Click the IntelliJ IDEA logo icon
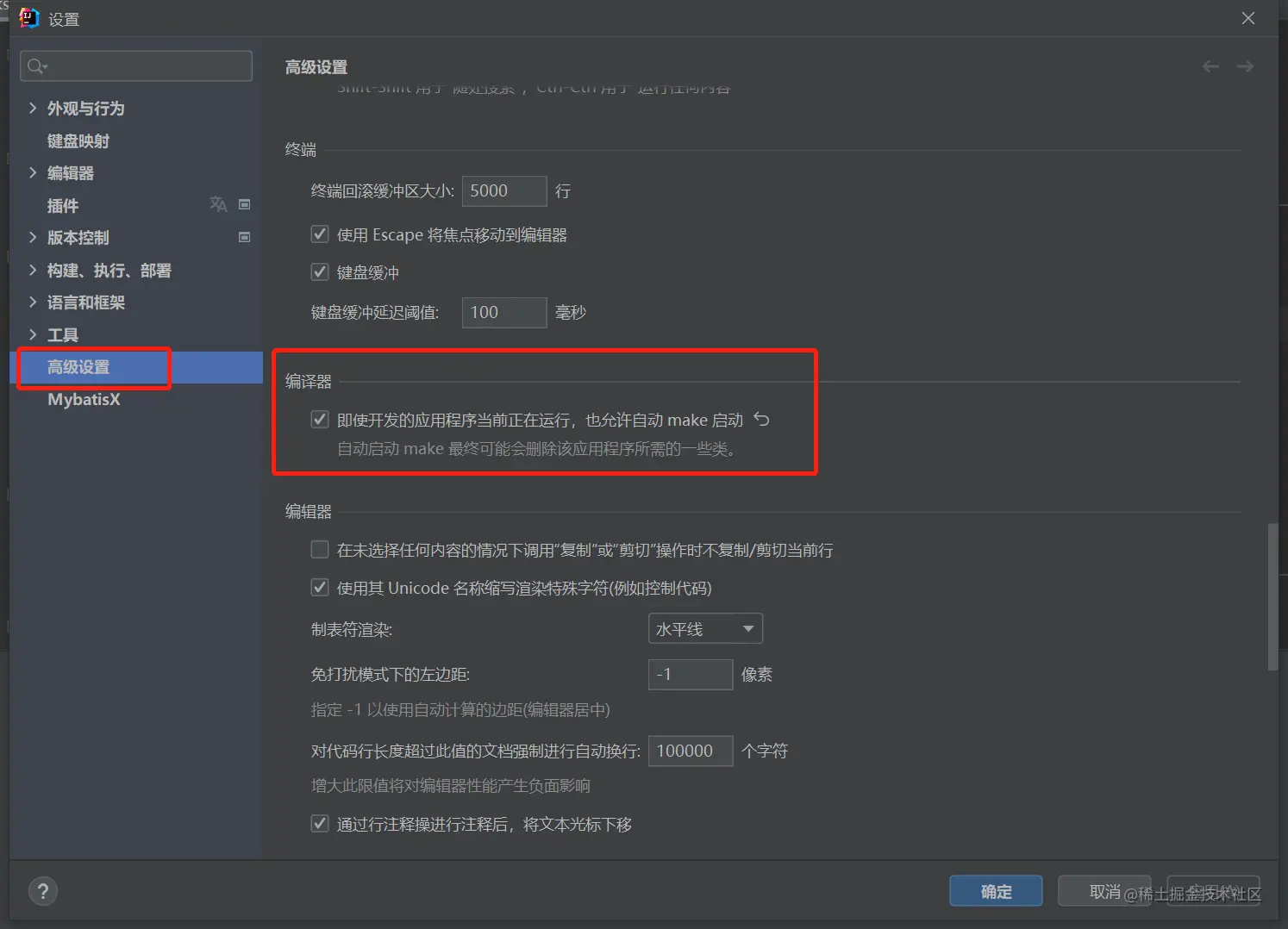 pyautogui.click(x=29, y=18)
